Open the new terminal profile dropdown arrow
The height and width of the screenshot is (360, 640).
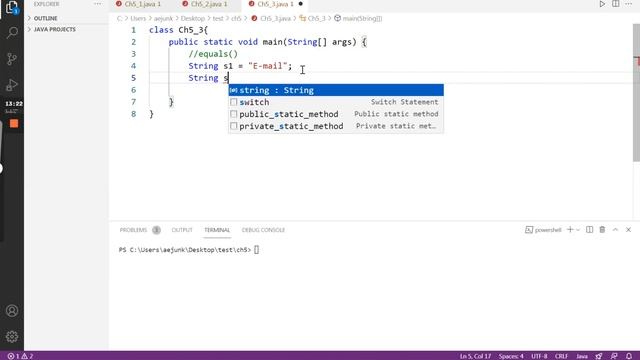(x=578, y=230)
